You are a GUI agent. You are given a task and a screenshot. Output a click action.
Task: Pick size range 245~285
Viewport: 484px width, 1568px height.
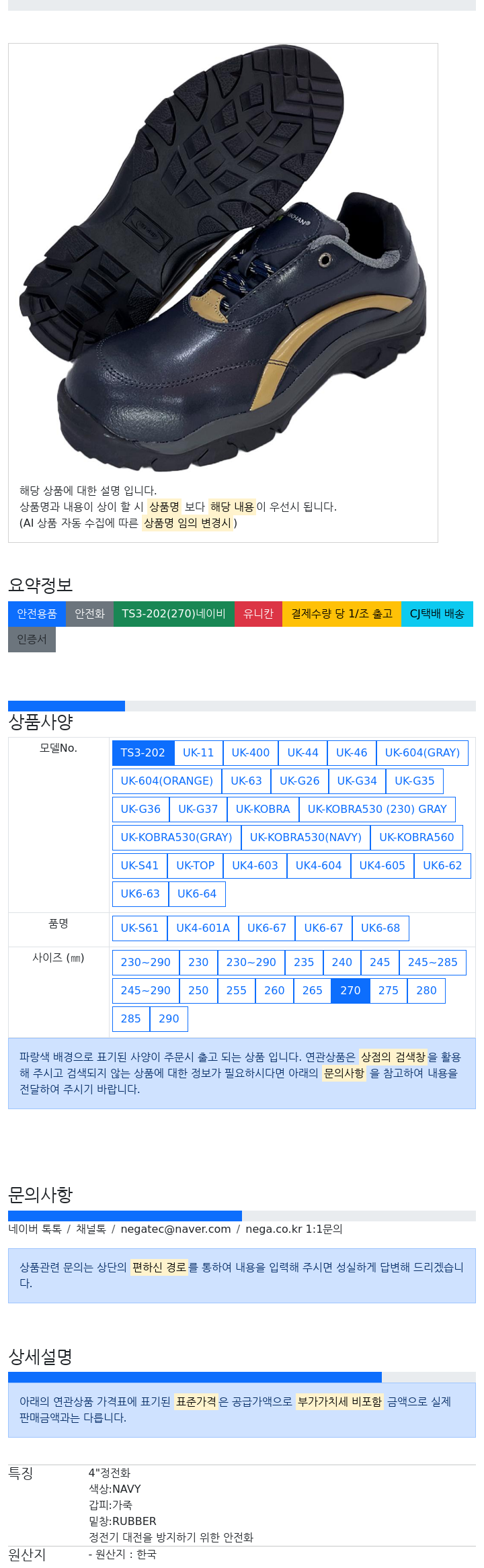[x=432, y=963]
